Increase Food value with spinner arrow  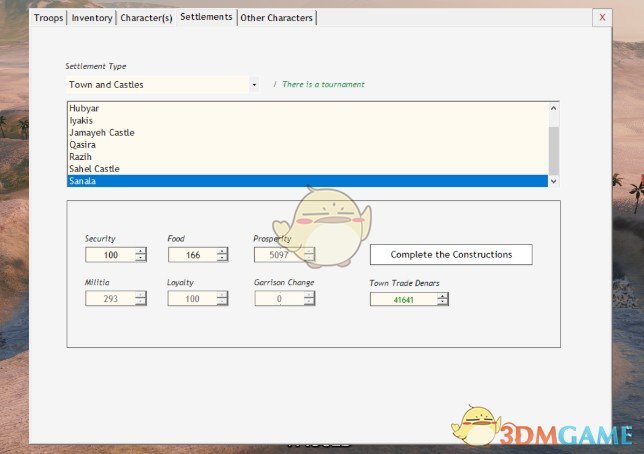pyautogui.click(x=222, y=251)
